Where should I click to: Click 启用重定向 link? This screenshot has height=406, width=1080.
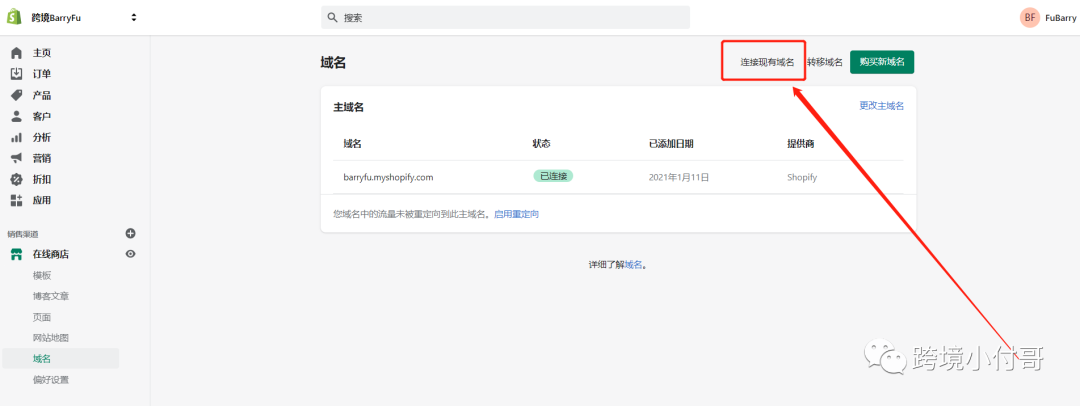click(517, 214)
